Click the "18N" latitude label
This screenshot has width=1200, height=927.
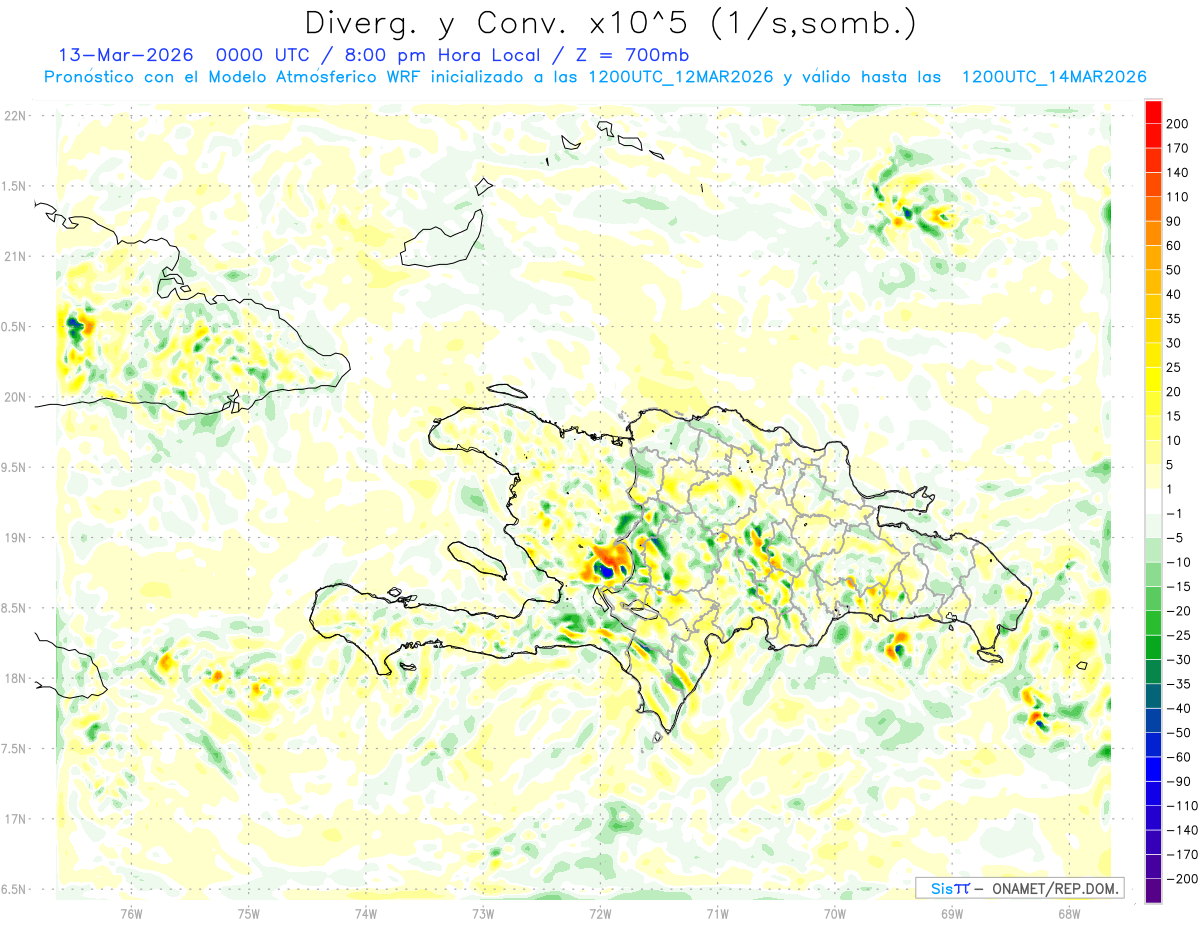click(15, 678)
